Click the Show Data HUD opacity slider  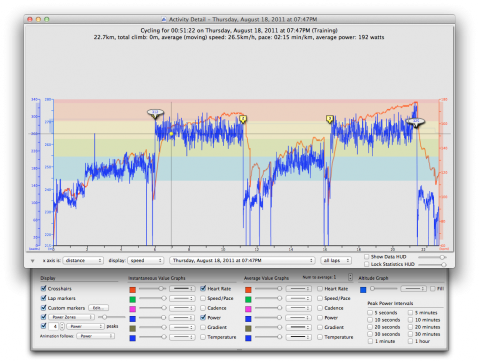pos(432,257)
